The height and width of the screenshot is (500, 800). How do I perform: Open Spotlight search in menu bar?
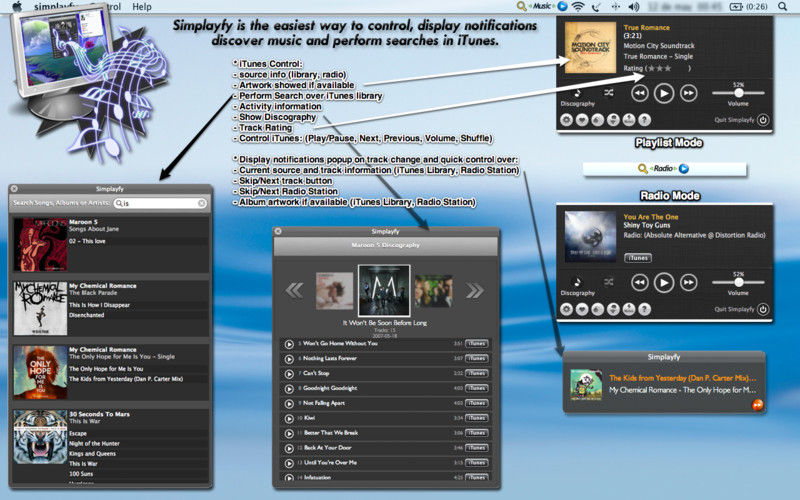(782, 7)
